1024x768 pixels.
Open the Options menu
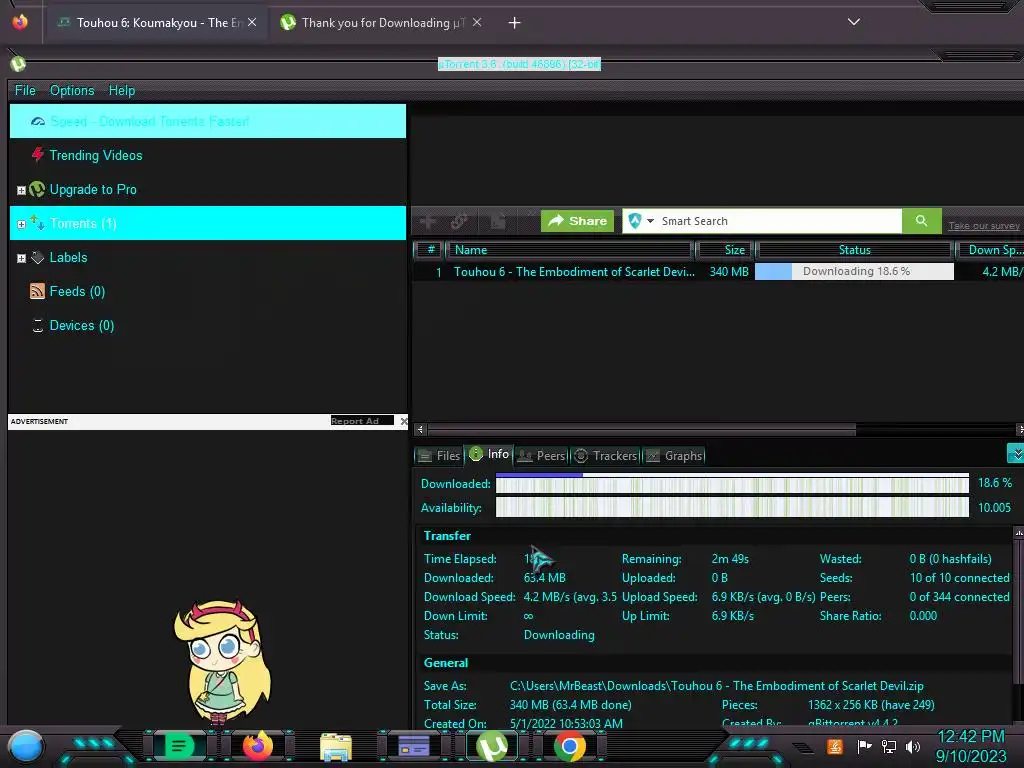pyautogui.click(x=72, y=90)
